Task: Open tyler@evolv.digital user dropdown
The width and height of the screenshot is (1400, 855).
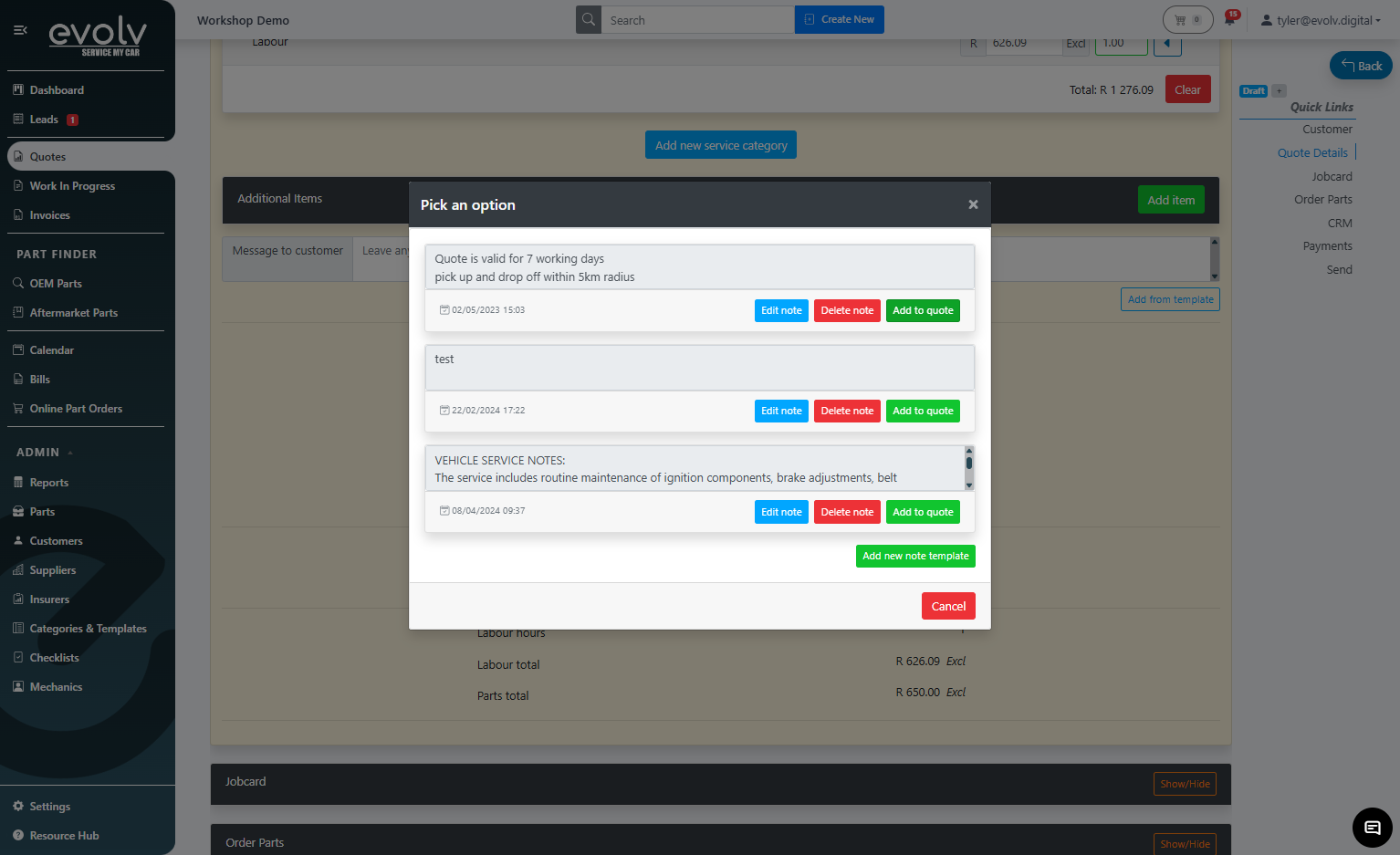Action: 1321,20
